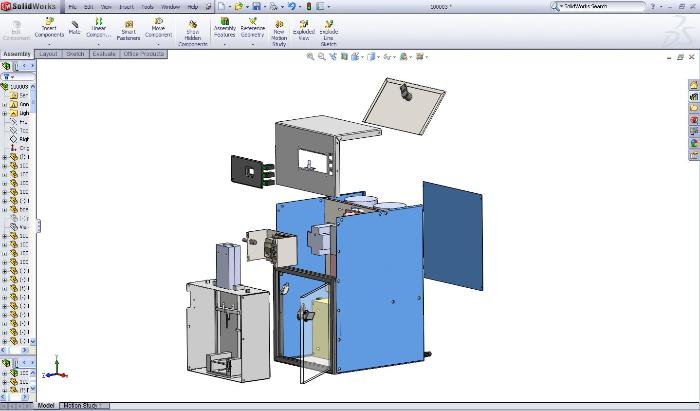Switch to the Sketch tab
Screen dimensions: 700x411
coord(75,53)
